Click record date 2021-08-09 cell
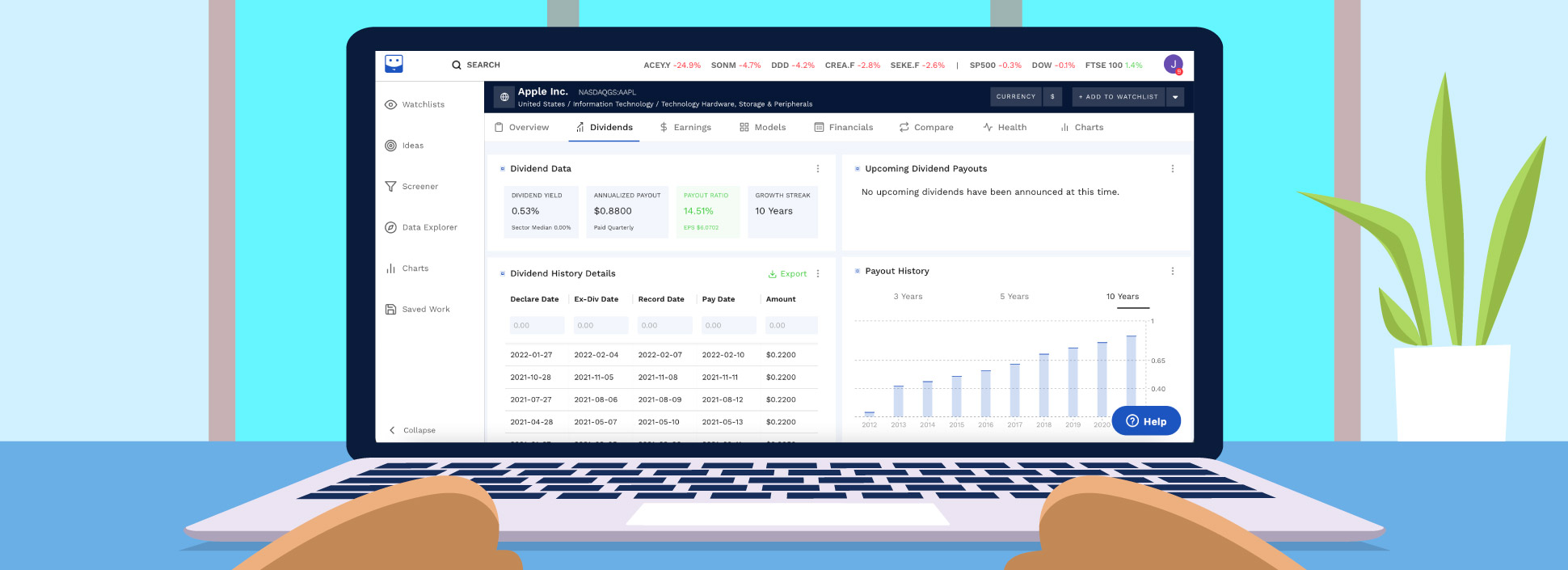Screen dimensions: 1568x570 click(660, 399)
